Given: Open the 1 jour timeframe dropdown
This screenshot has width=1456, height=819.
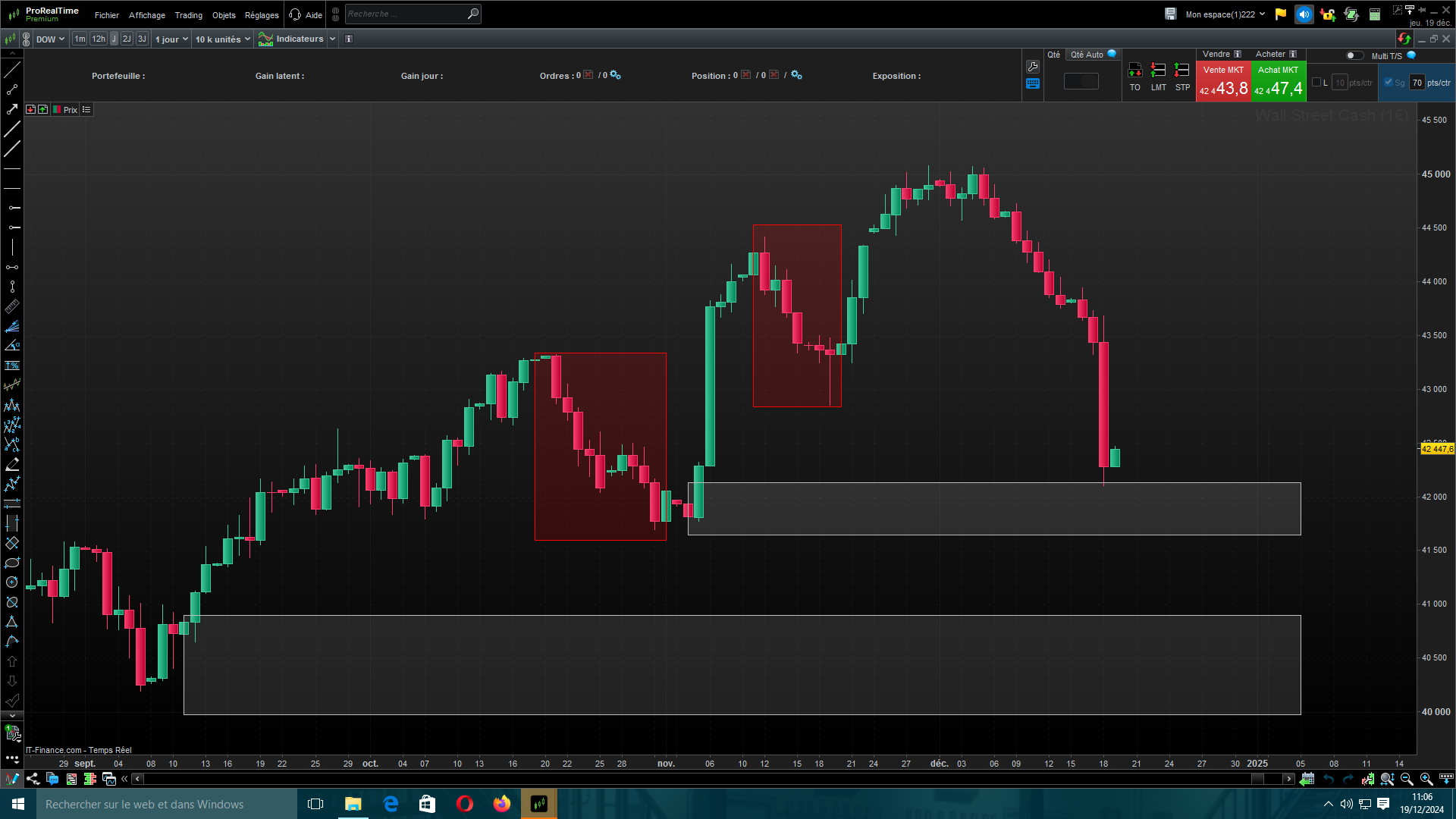Looking at the screenshot, I should point(171,39).
